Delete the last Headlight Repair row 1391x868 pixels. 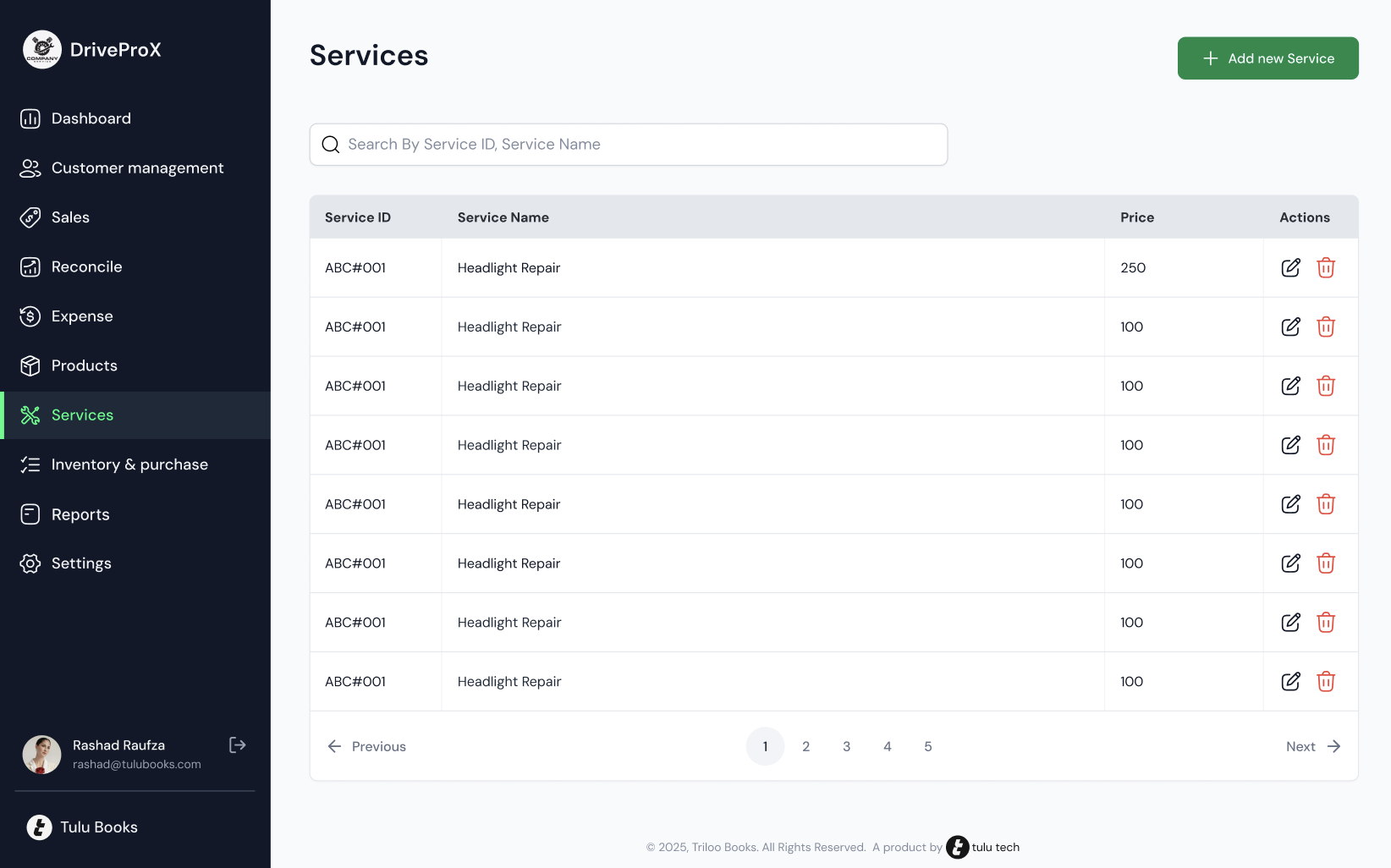[x=1326, y=681]
